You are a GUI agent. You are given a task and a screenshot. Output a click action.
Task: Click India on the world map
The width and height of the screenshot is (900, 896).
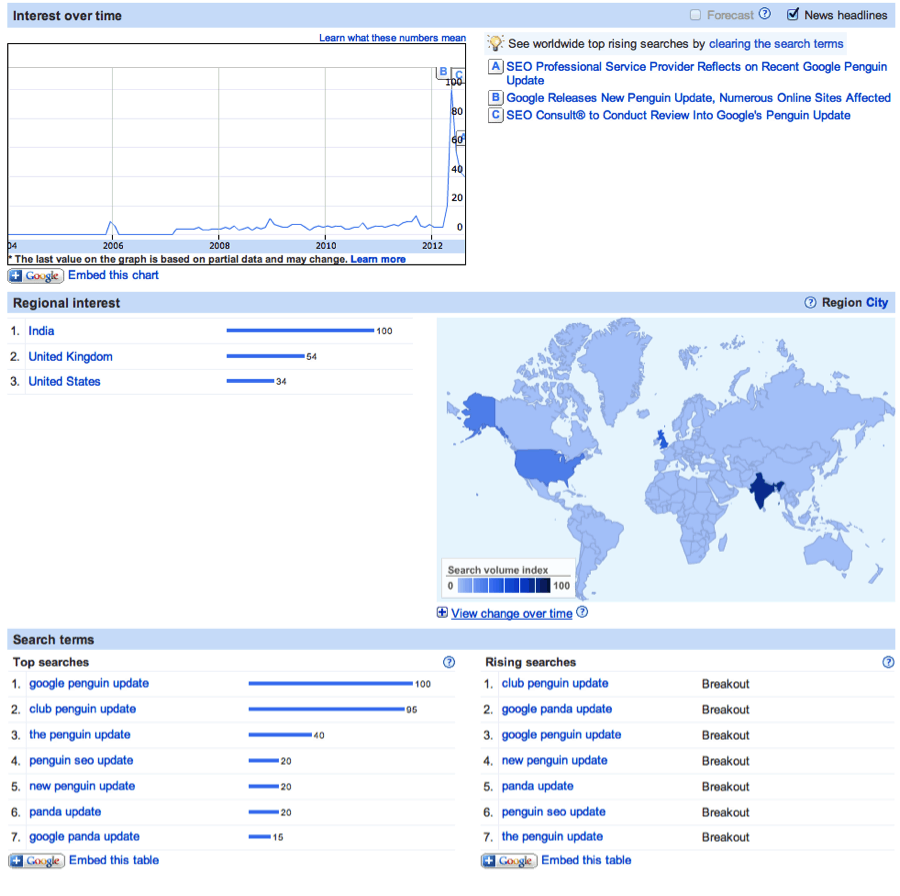[762, 489]
